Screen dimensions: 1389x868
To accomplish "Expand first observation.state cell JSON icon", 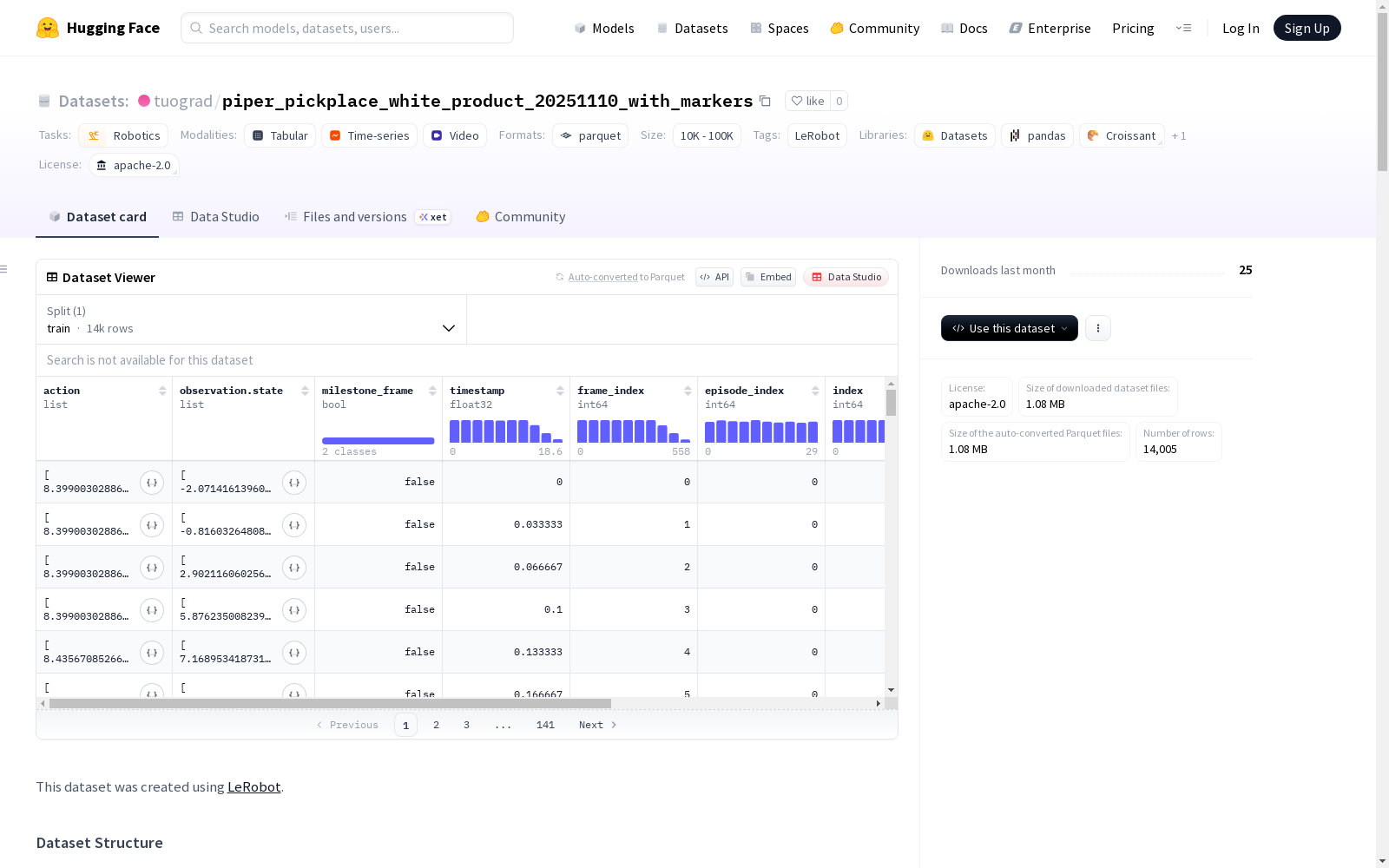I will [x=294, y=483].
